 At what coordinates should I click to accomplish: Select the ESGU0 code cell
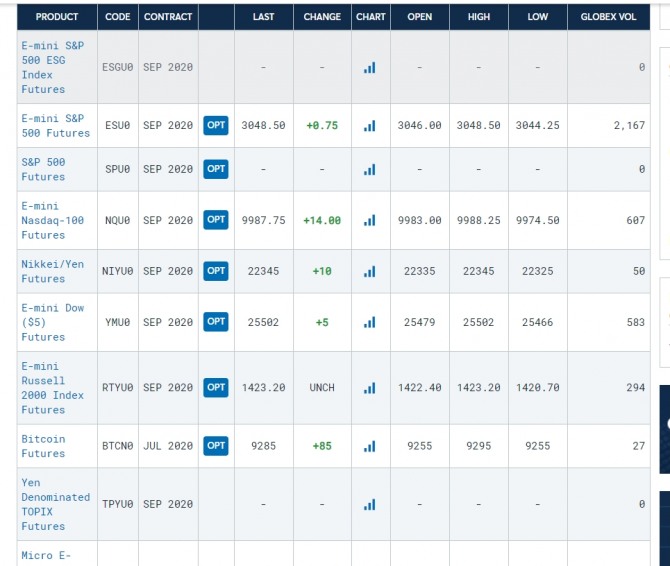(118, 67)
